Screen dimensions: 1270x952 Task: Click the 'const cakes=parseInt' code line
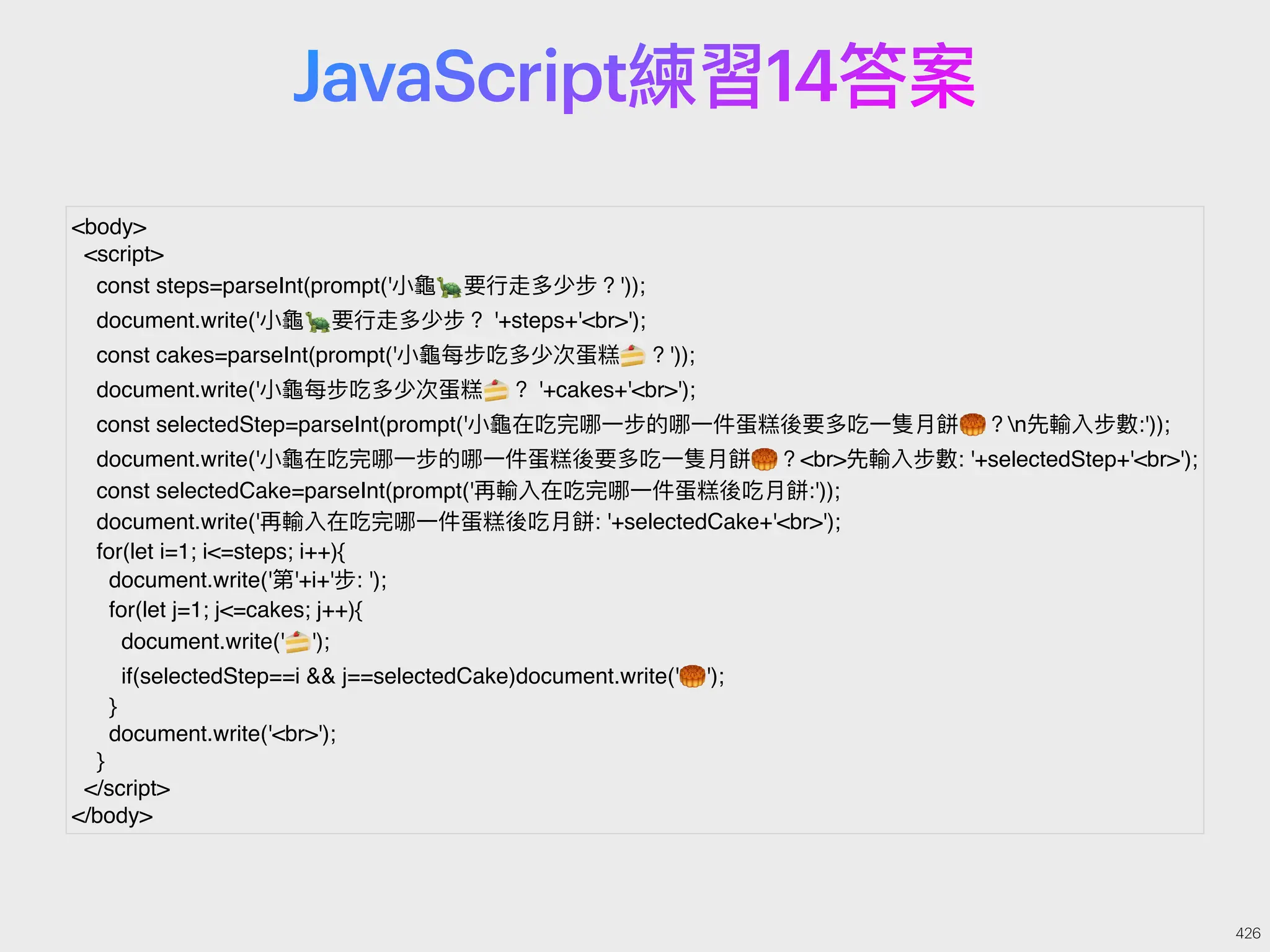[x=396, y=355]
